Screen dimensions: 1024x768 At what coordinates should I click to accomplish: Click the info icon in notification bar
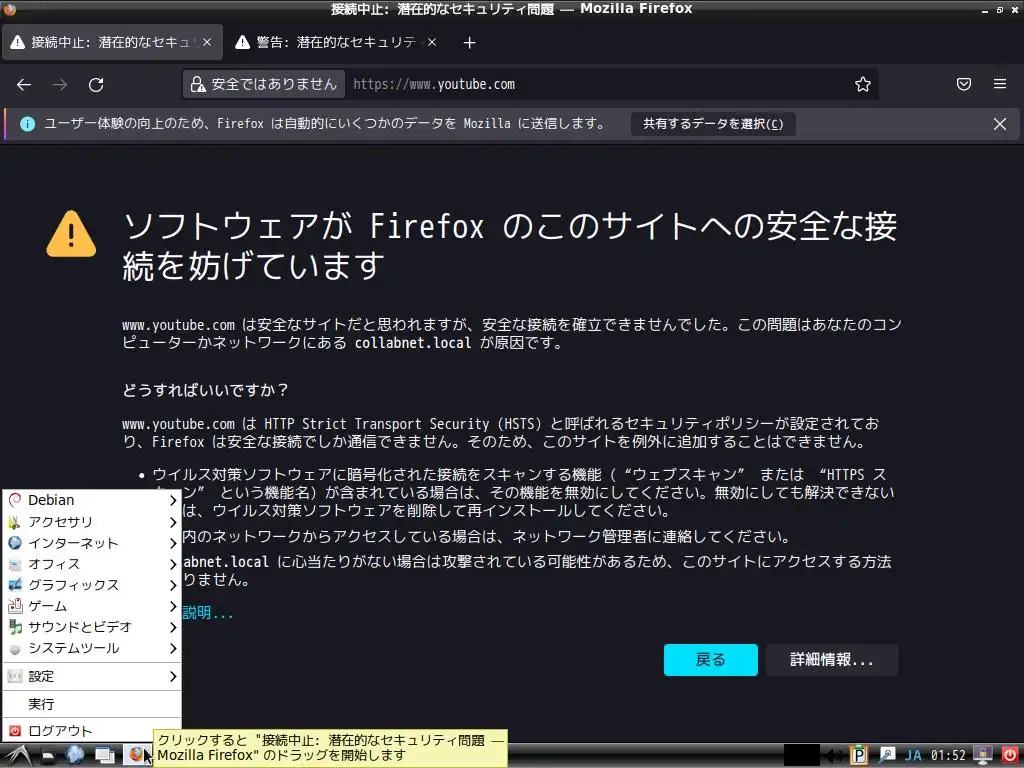click(x=27, y=124)
